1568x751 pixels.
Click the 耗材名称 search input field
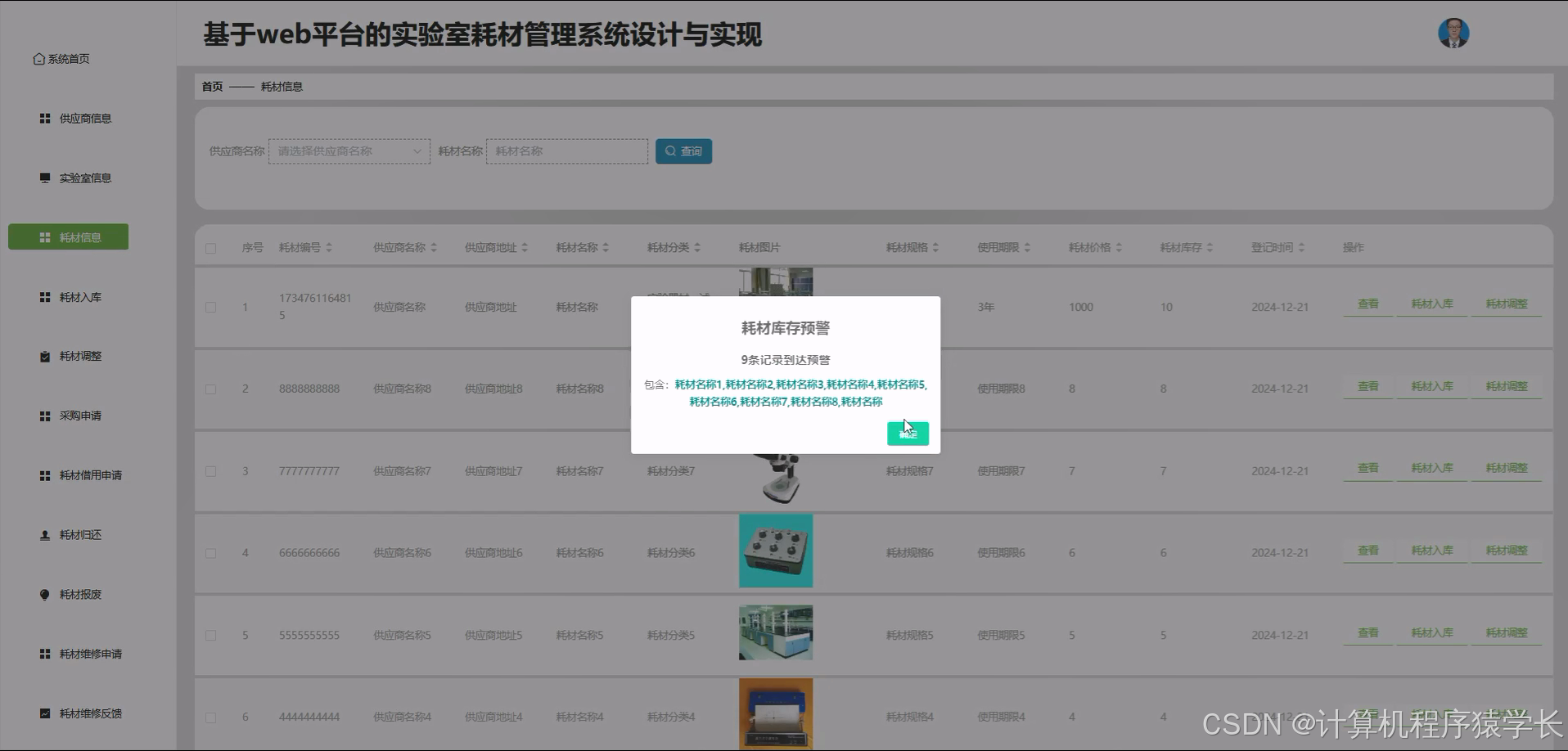pyautogui.click(x=566, y=151)
